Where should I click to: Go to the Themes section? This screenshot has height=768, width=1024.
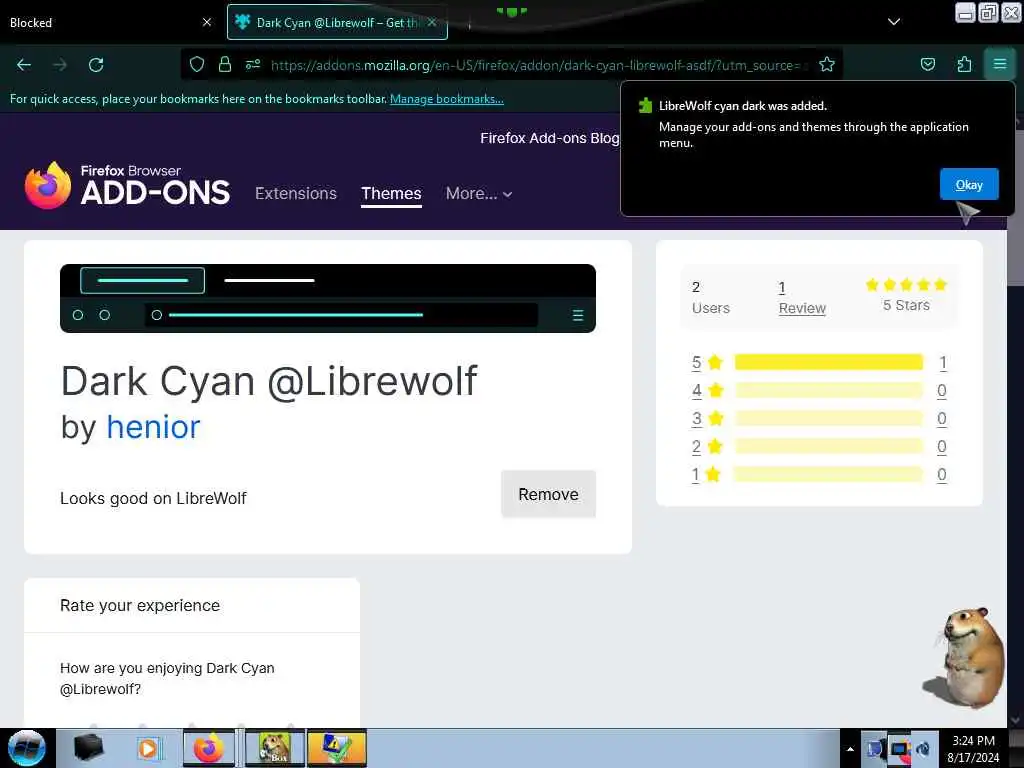point(391,193)
